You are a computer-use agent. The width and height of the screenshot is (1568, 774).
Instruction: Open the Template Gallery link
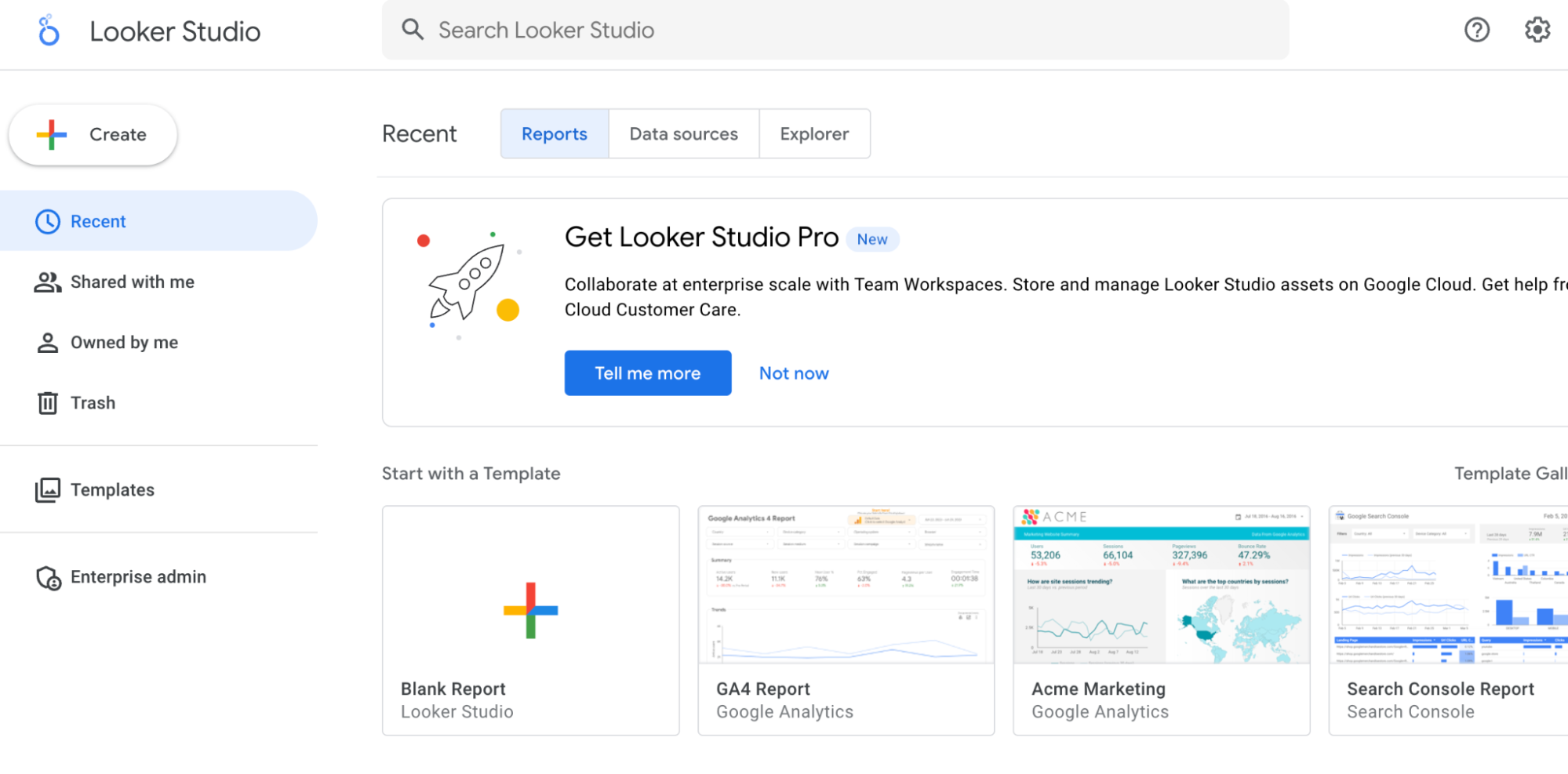pos(1510,473)
